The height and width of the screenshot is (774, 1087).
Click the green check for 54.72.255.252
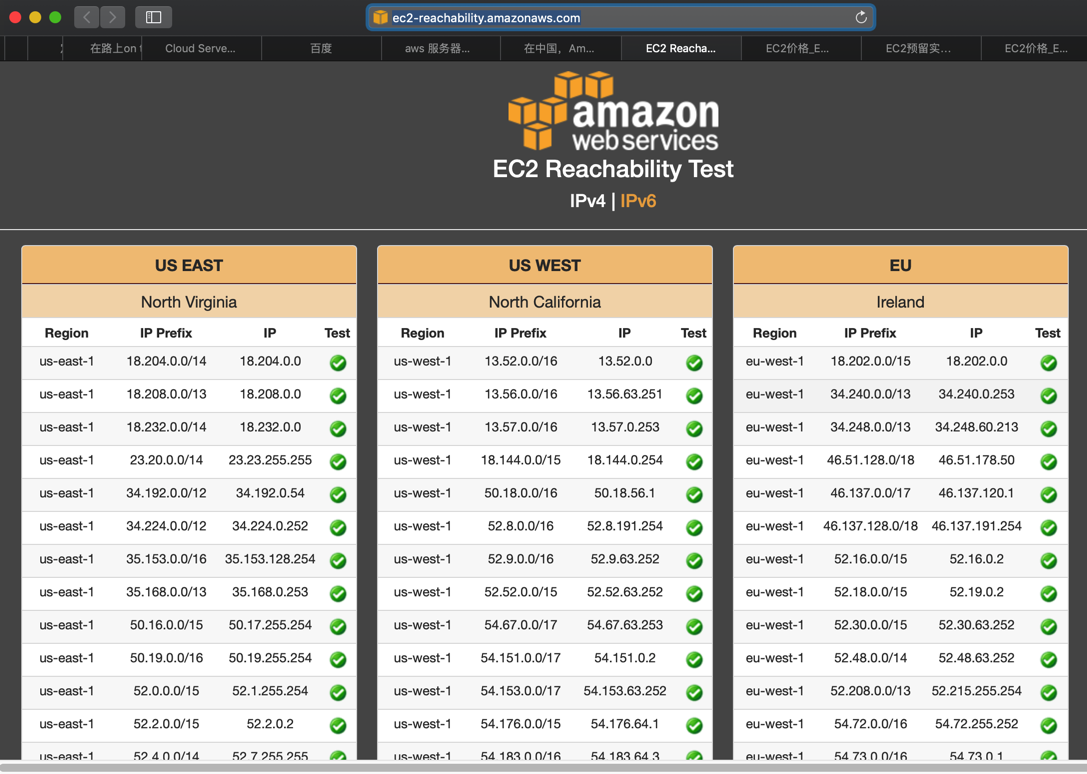tap(1049, 725)
